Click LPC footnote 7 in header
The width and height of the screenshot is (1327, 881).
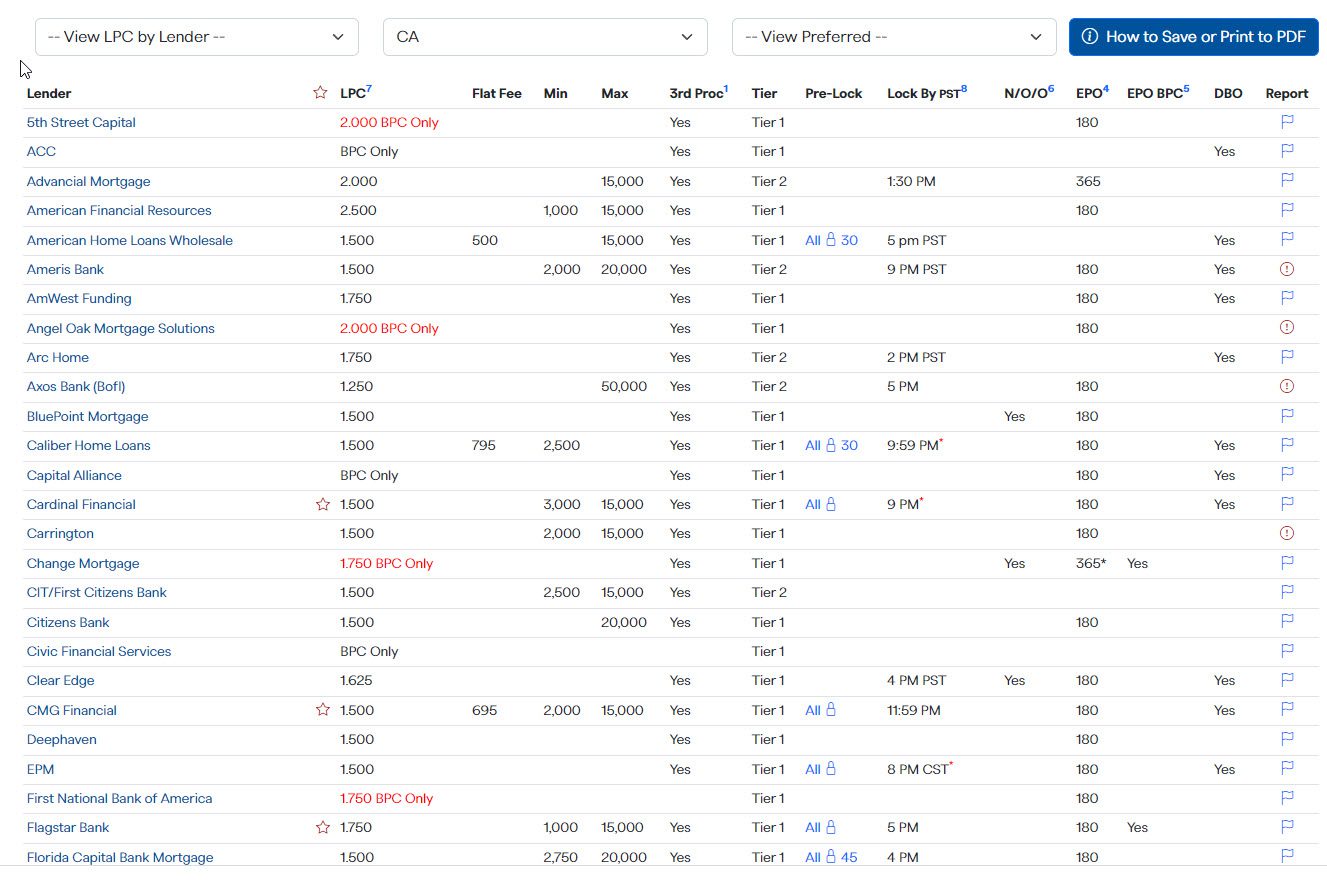(x=369, y=89)
